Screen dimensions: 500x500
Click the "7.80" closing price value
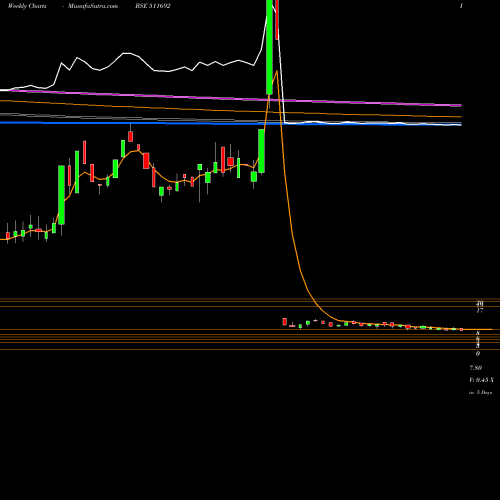476,368
